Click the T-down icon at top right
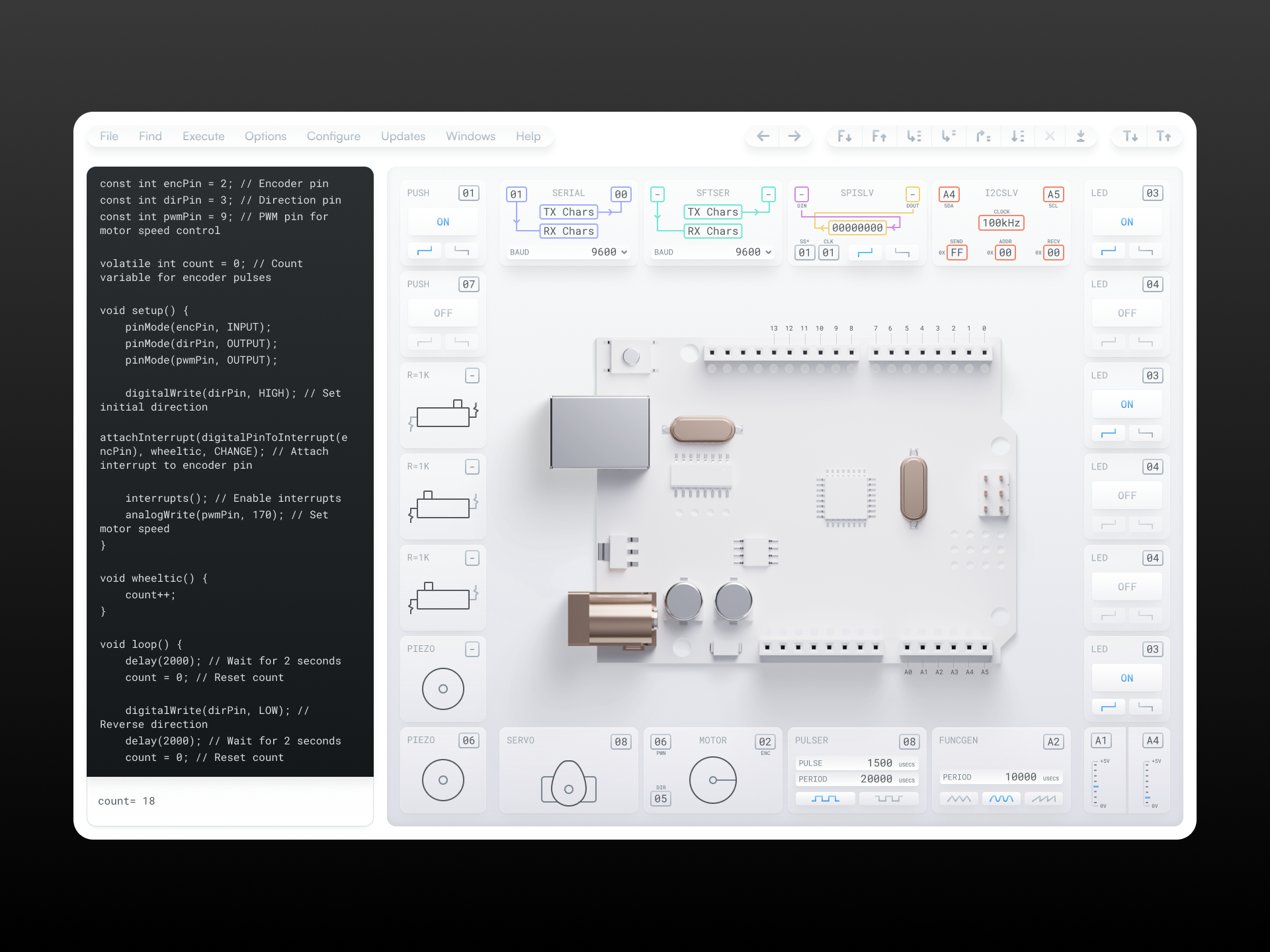The image size is (1270, 952). tap(1130, 136)
